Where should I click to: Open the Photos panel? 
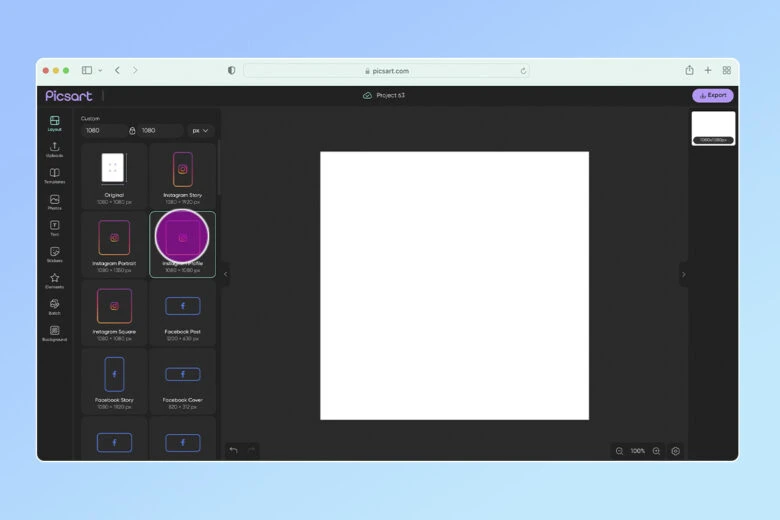pos(54,201)
